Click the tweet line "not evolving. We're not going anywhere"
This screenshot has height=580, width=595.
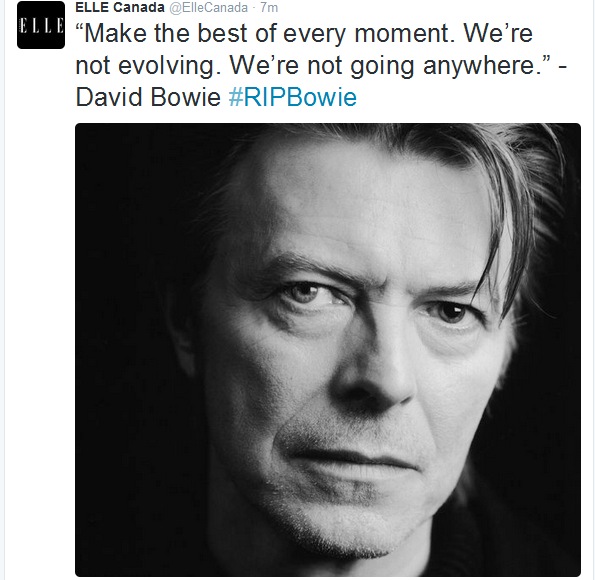(x=314, y=66)
